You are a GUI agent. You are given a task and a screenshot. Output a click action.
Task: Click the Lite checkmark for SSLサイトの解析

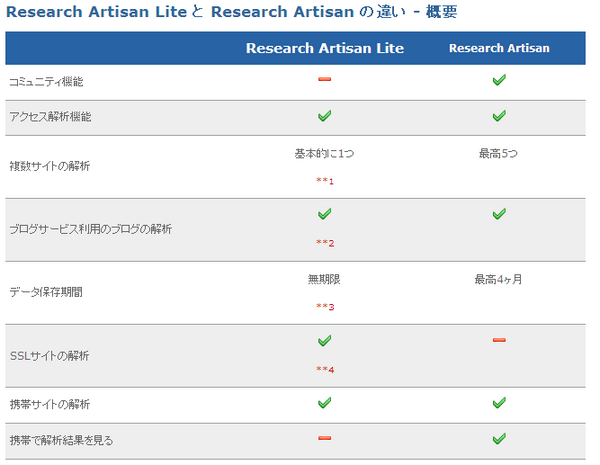tap(324, 340)
